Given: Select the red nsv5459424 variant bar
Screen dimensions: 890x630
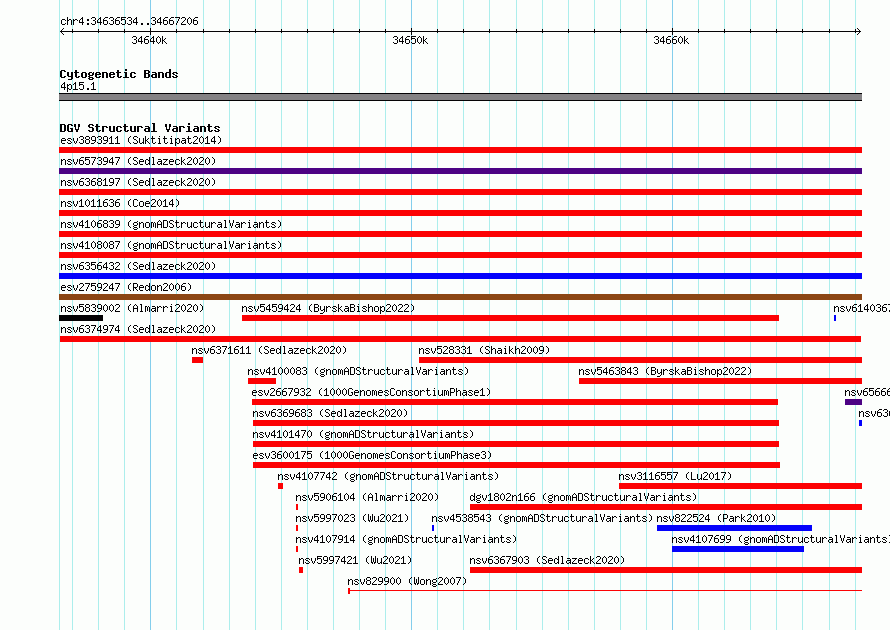Looking at the screenshot, I should [510, 318].
